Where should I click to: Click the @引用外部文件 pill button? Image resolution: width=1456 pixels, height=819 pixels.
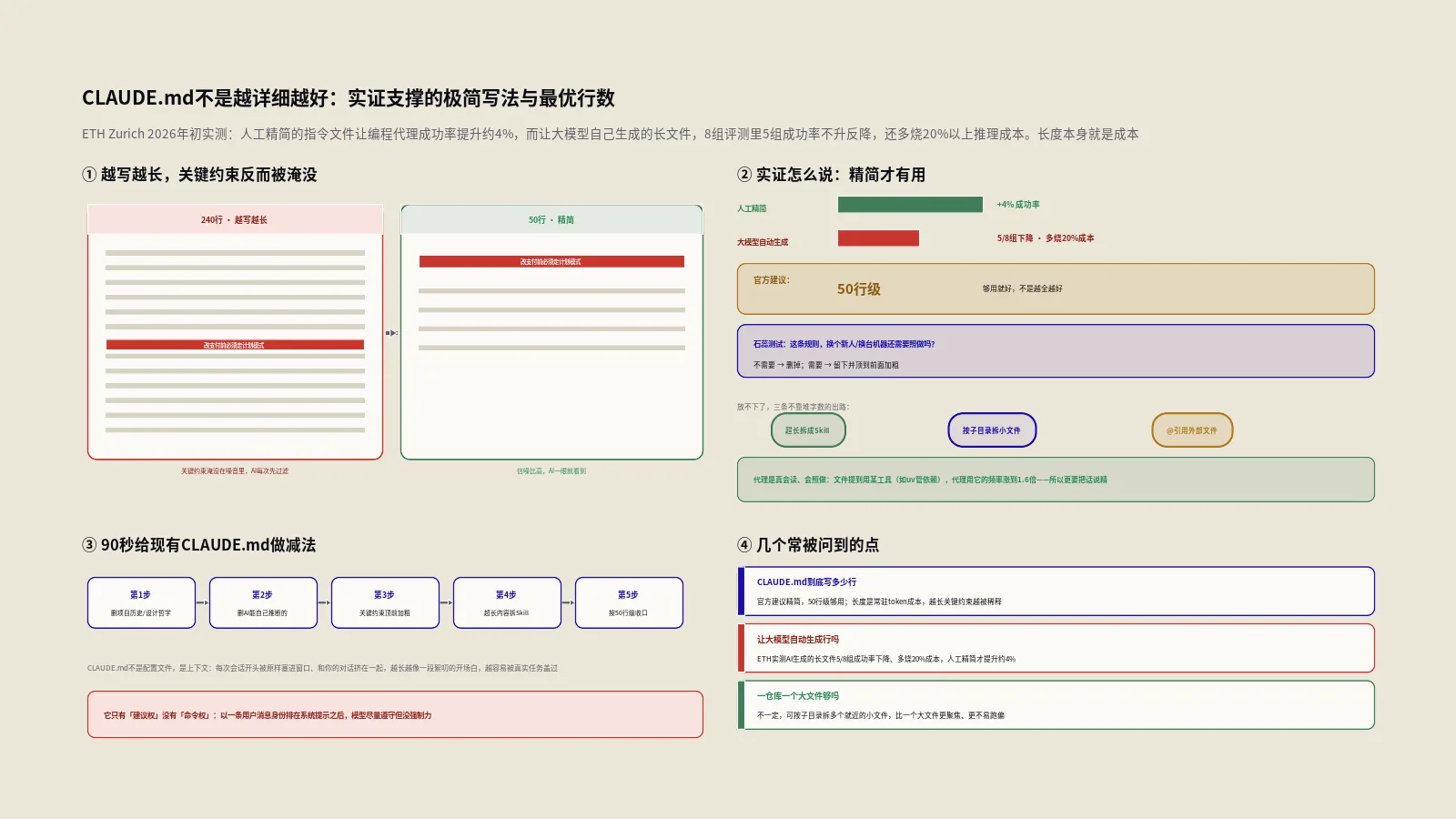click(1192, 430)
